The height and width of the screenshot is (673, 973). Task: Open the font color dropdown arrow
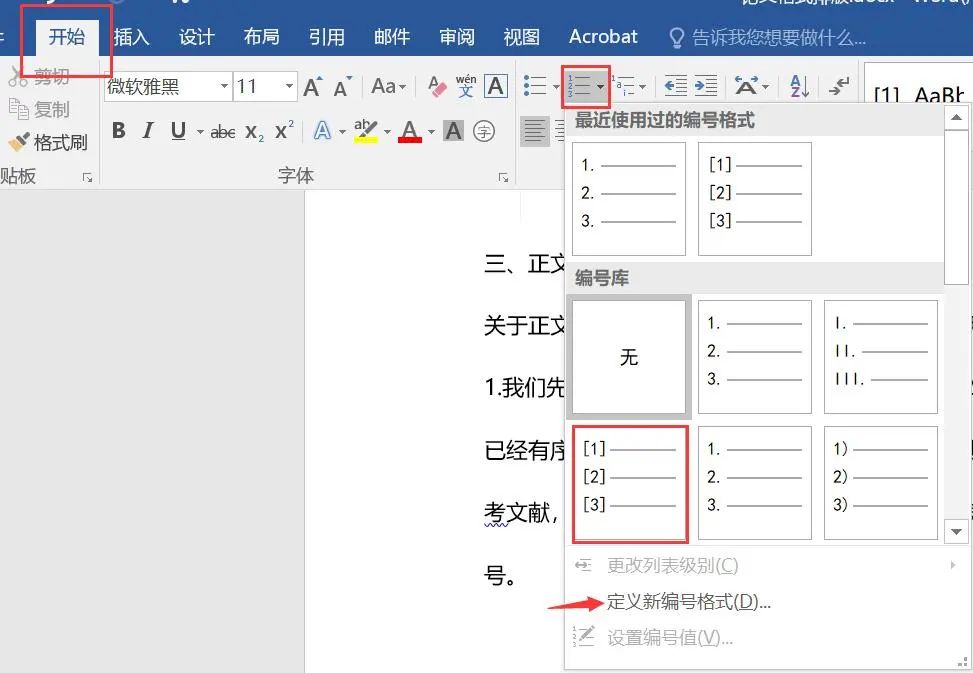[x=431, y=131]
